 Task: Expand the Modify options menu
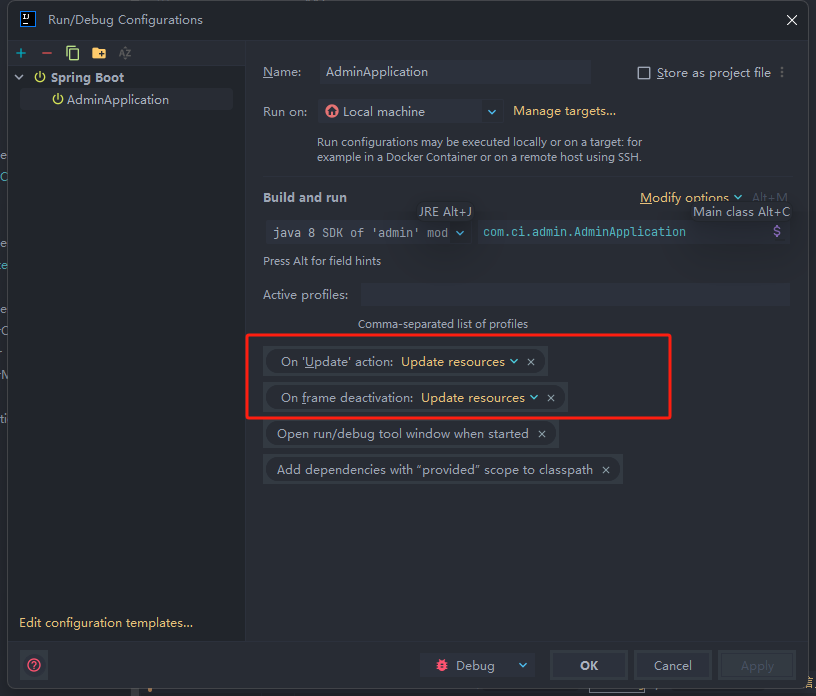click(690, 198)
